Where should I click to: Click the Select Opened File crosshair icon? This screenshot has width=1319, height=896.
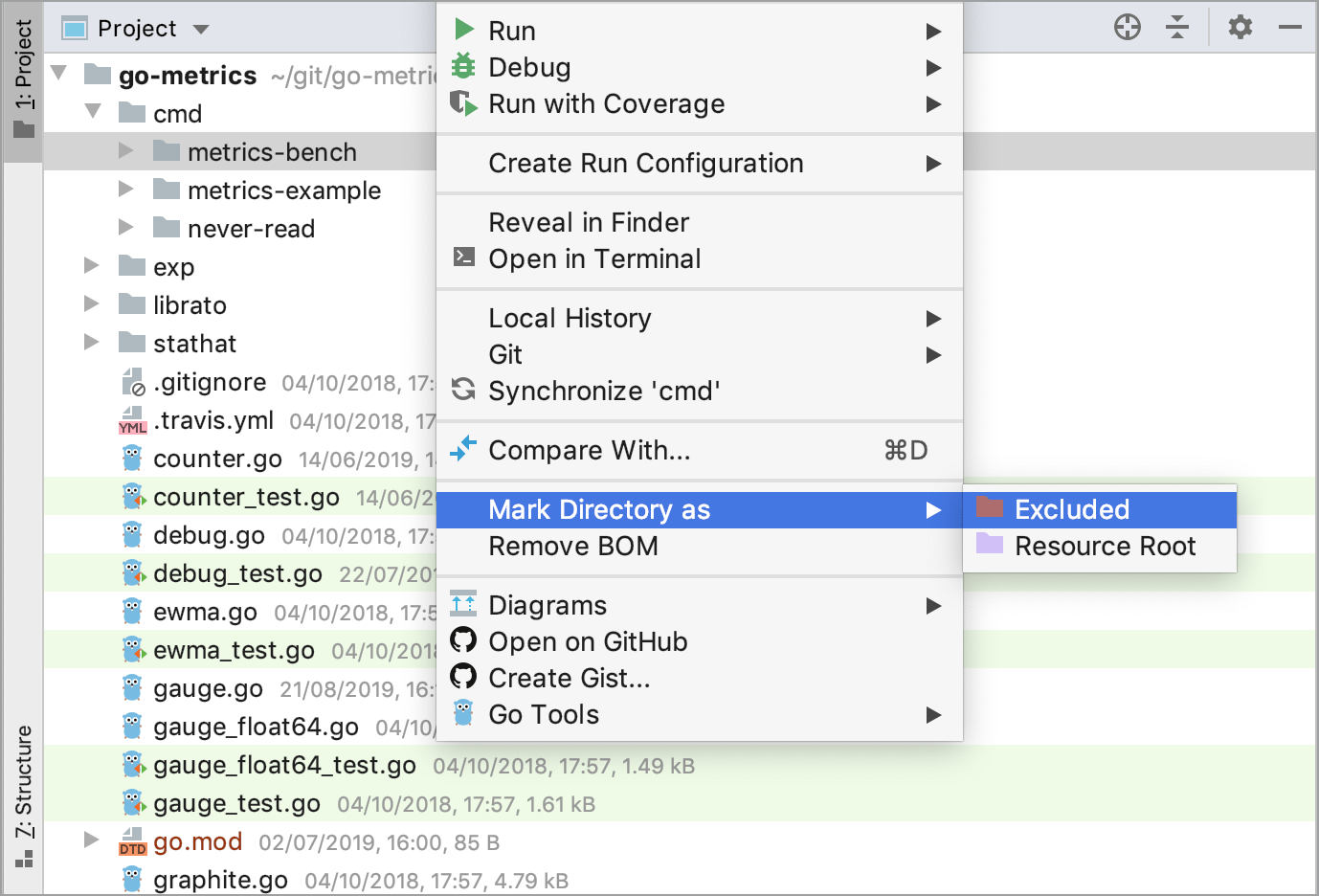[1127, 28]
